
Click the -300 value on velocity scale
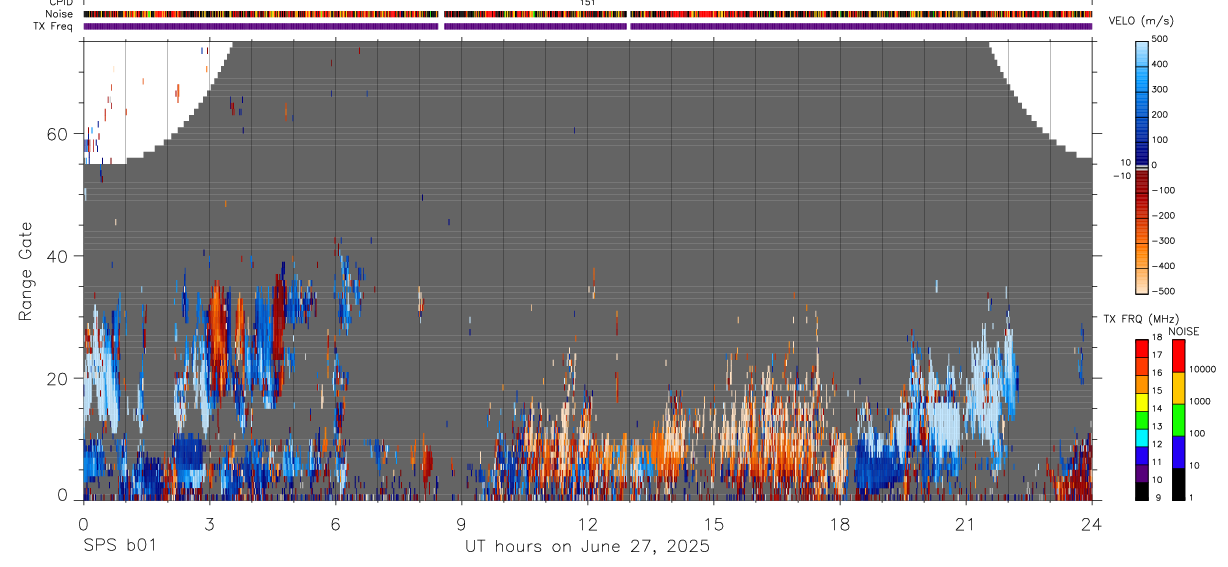1162,241
